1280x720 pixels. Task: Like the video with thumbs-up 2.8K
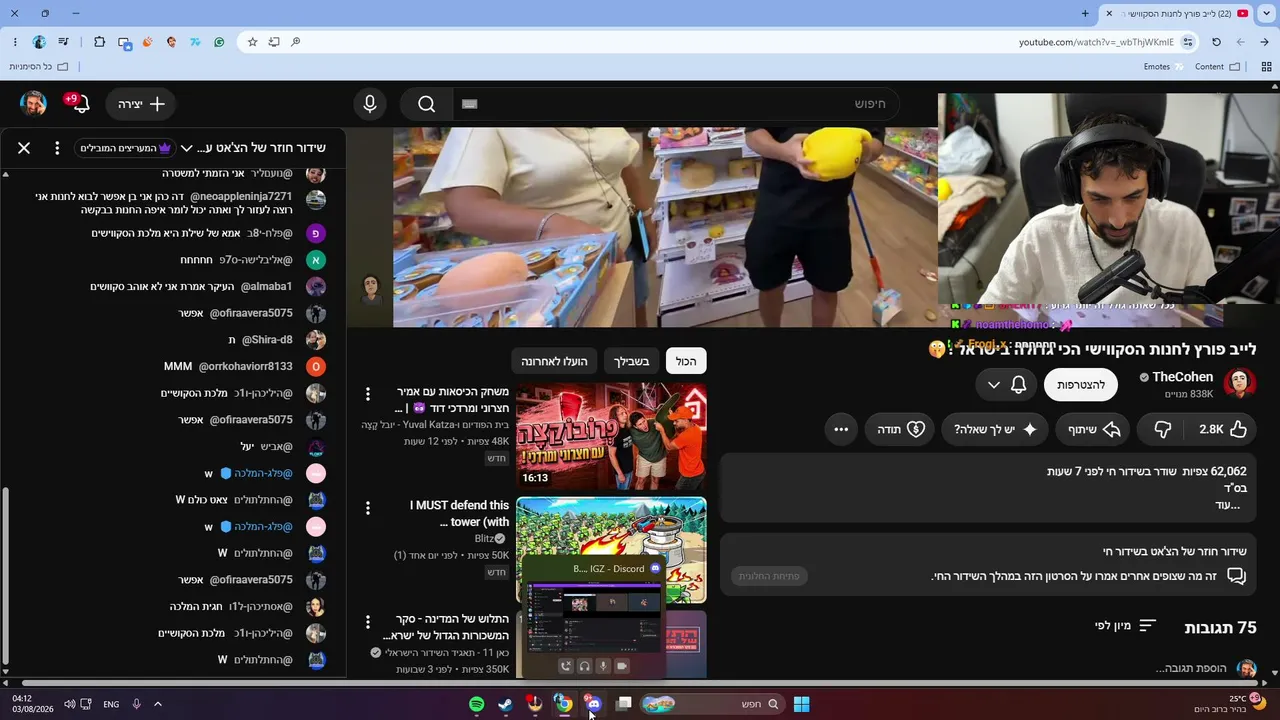click(1223, 429)
